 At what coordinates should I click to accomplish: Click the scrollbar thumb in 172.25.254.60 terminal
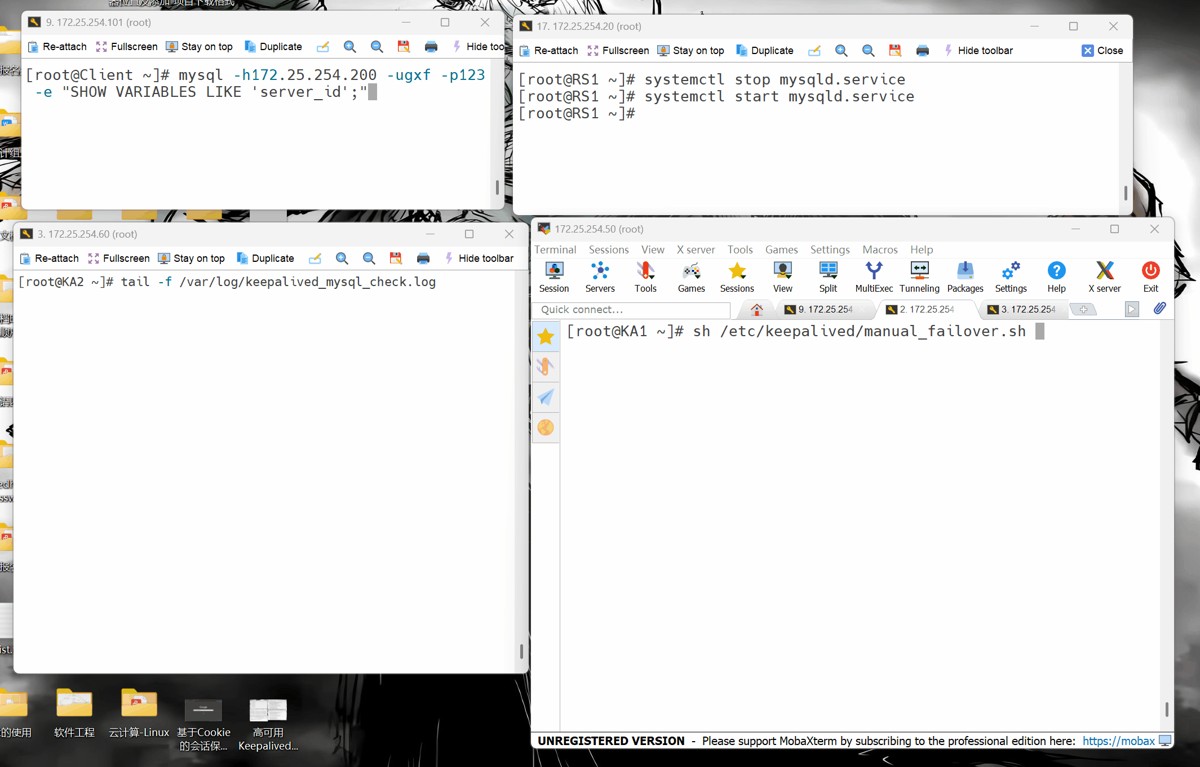(521, 652)
